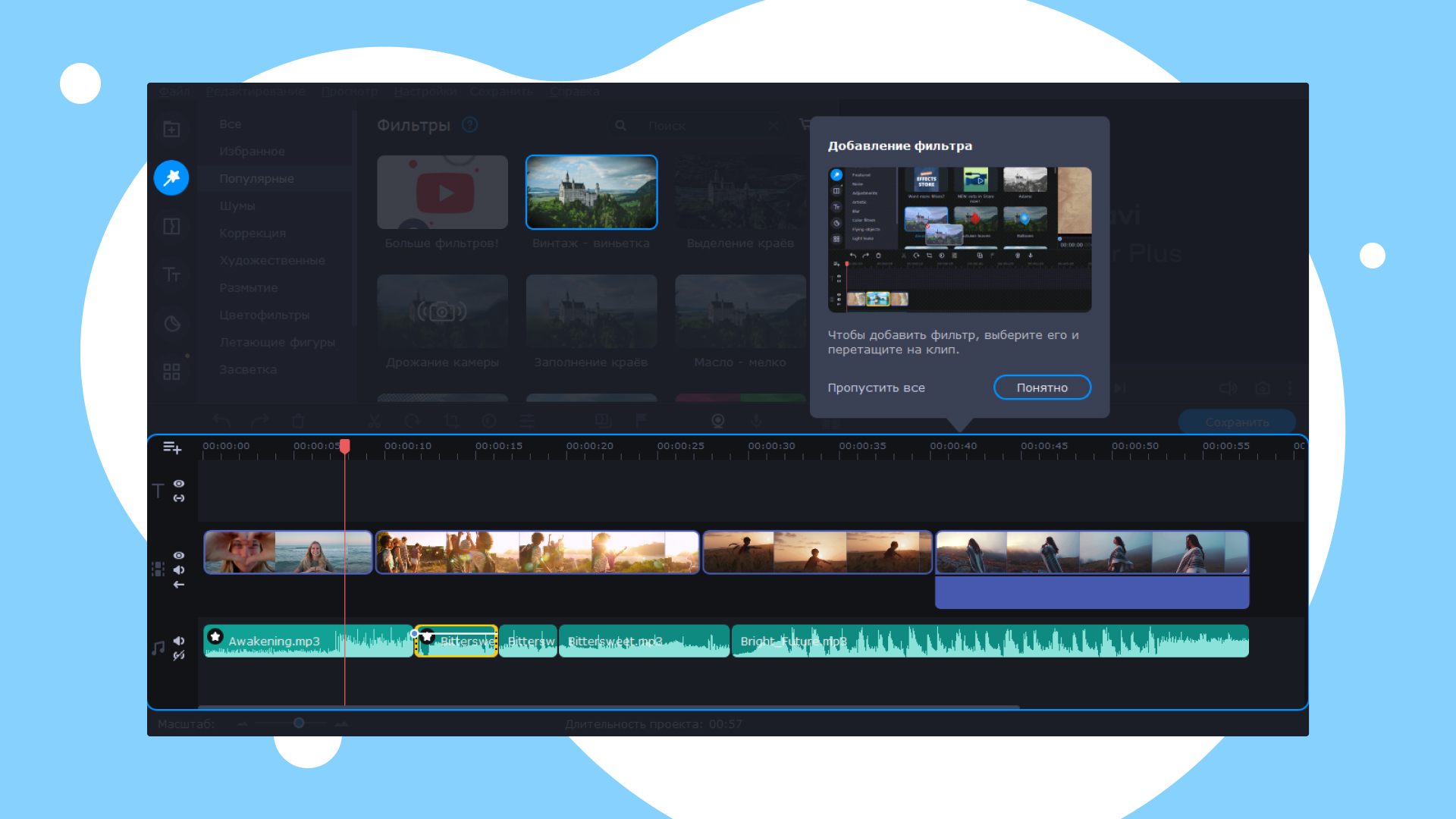Toggle the audio track unlink icon
The image size is (1456, 819).
pos(179,655)
